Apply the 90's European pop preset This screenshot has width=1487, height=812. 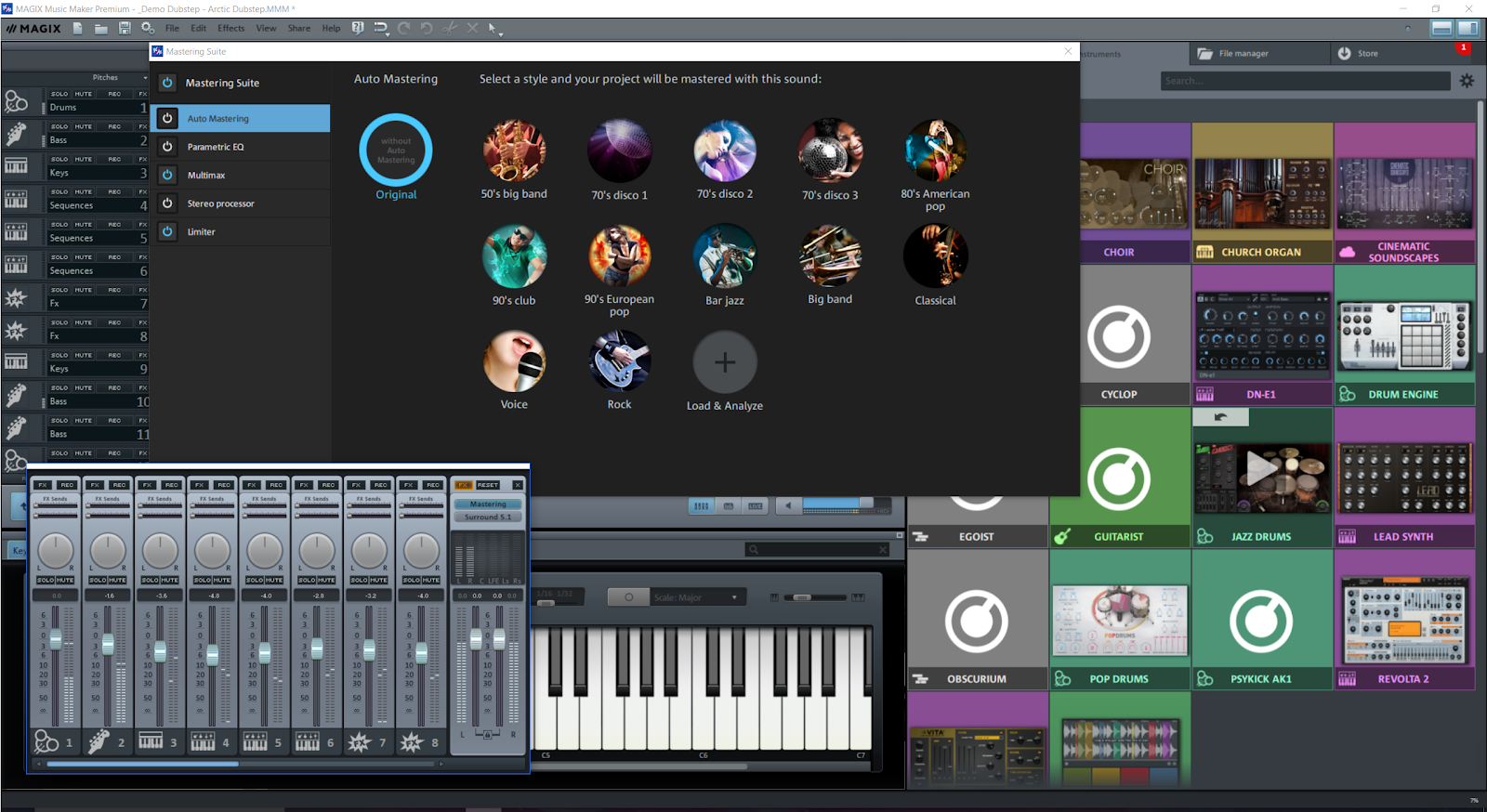click(619, 256)
